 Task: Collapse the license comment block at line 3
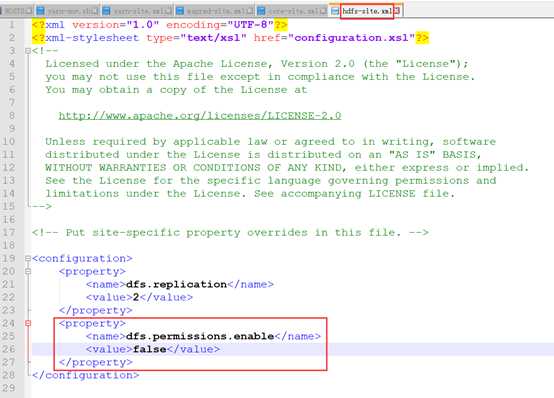tap(28, 51)
